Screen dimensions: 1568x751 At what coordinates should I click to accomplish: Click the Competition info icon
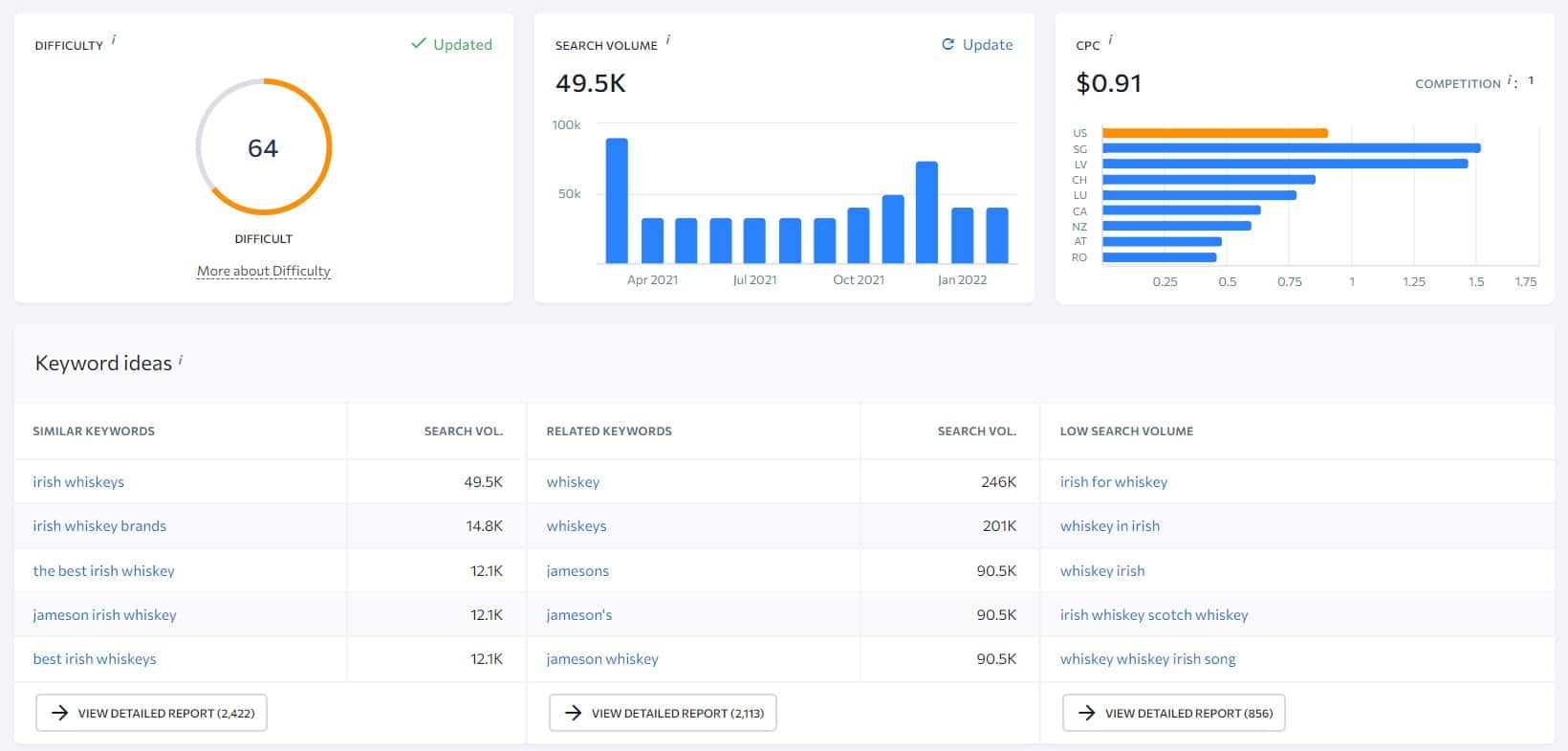(1510, 80)
